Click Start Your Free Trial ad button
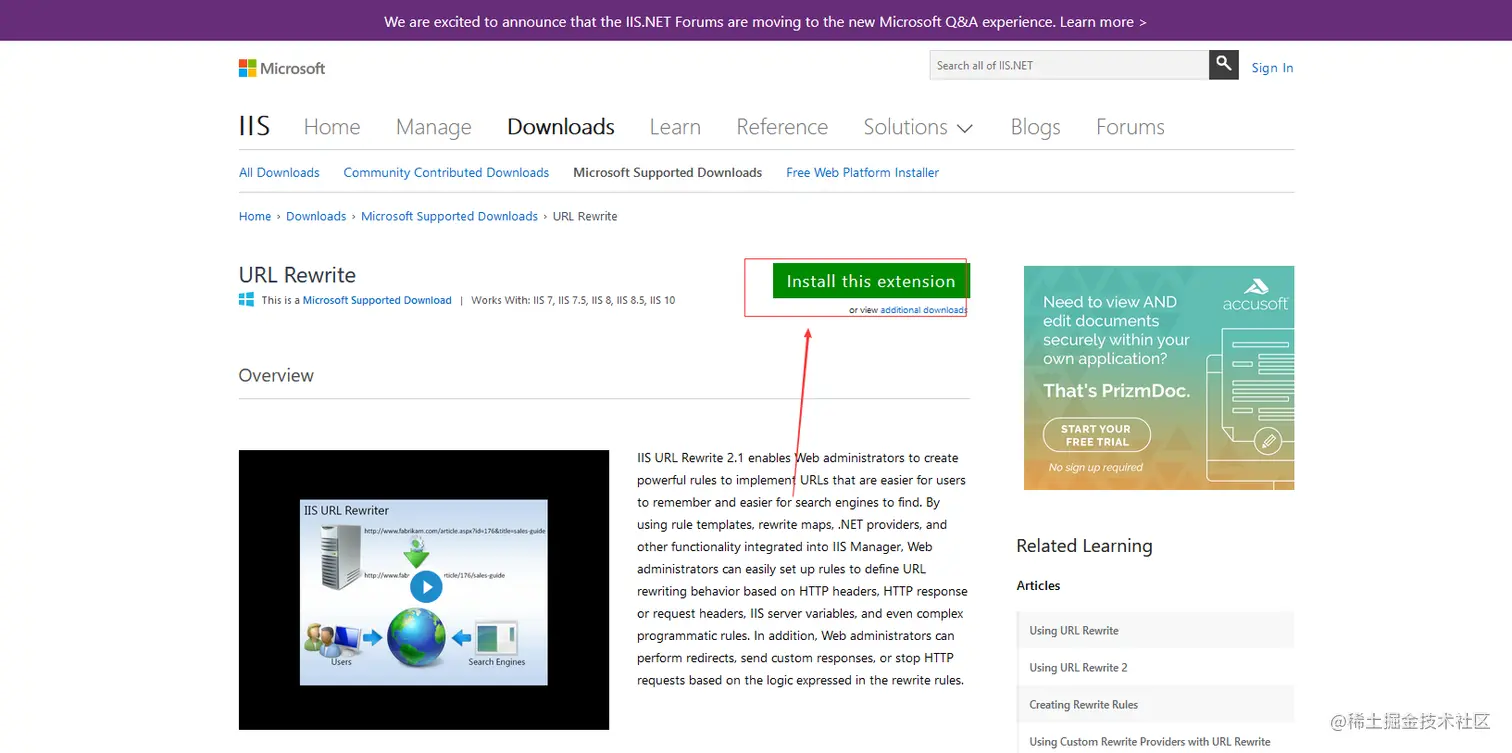The height and width of the screenshot is (753, 1512). [1097, 435]
